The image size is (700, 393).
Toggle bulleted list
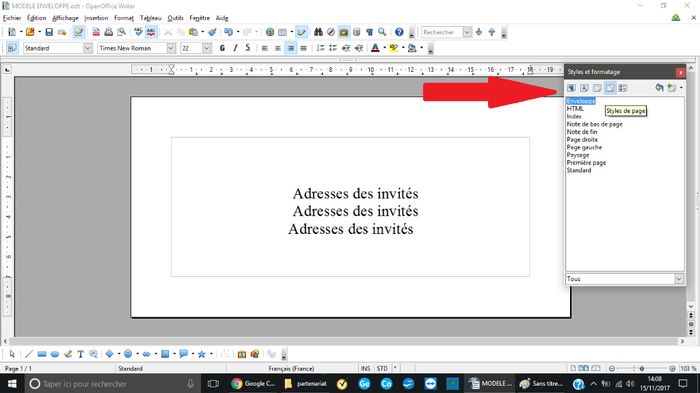click(333, 48)
